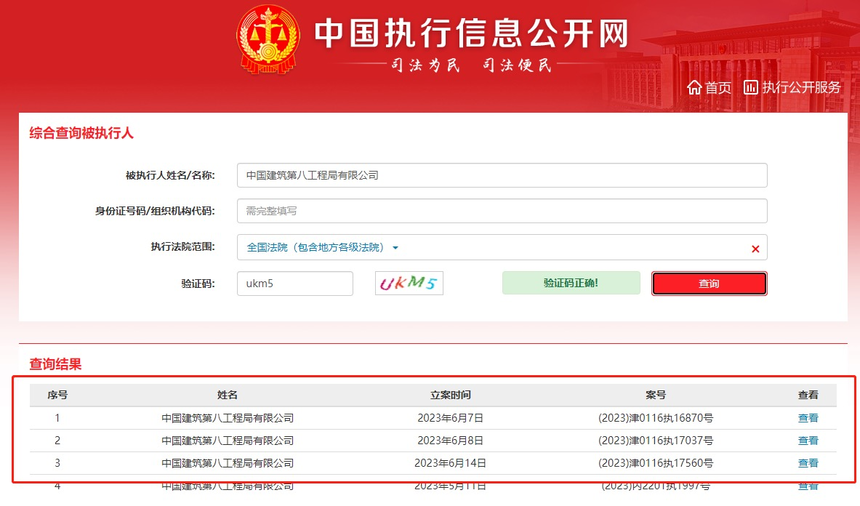Click the 立案时间 column header

tap(450, 395)
